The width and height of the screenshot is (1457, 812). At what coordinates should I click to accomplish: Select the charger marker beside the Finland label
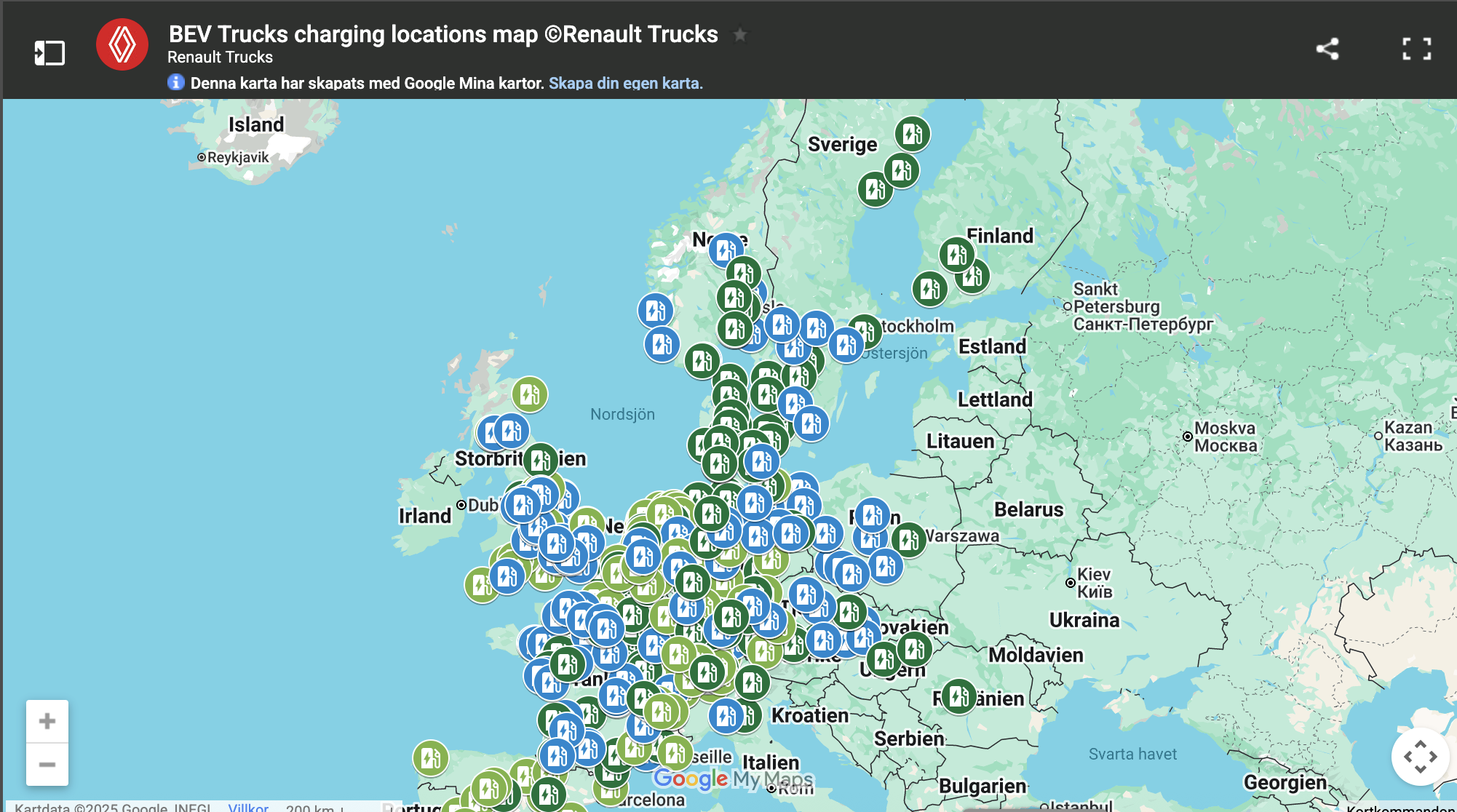[x=956, y=254]
